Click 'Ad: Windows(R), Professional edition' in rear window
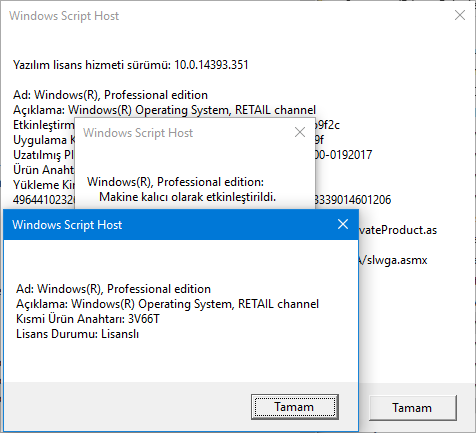Screen dimensions: 476x433 [110, 95]
